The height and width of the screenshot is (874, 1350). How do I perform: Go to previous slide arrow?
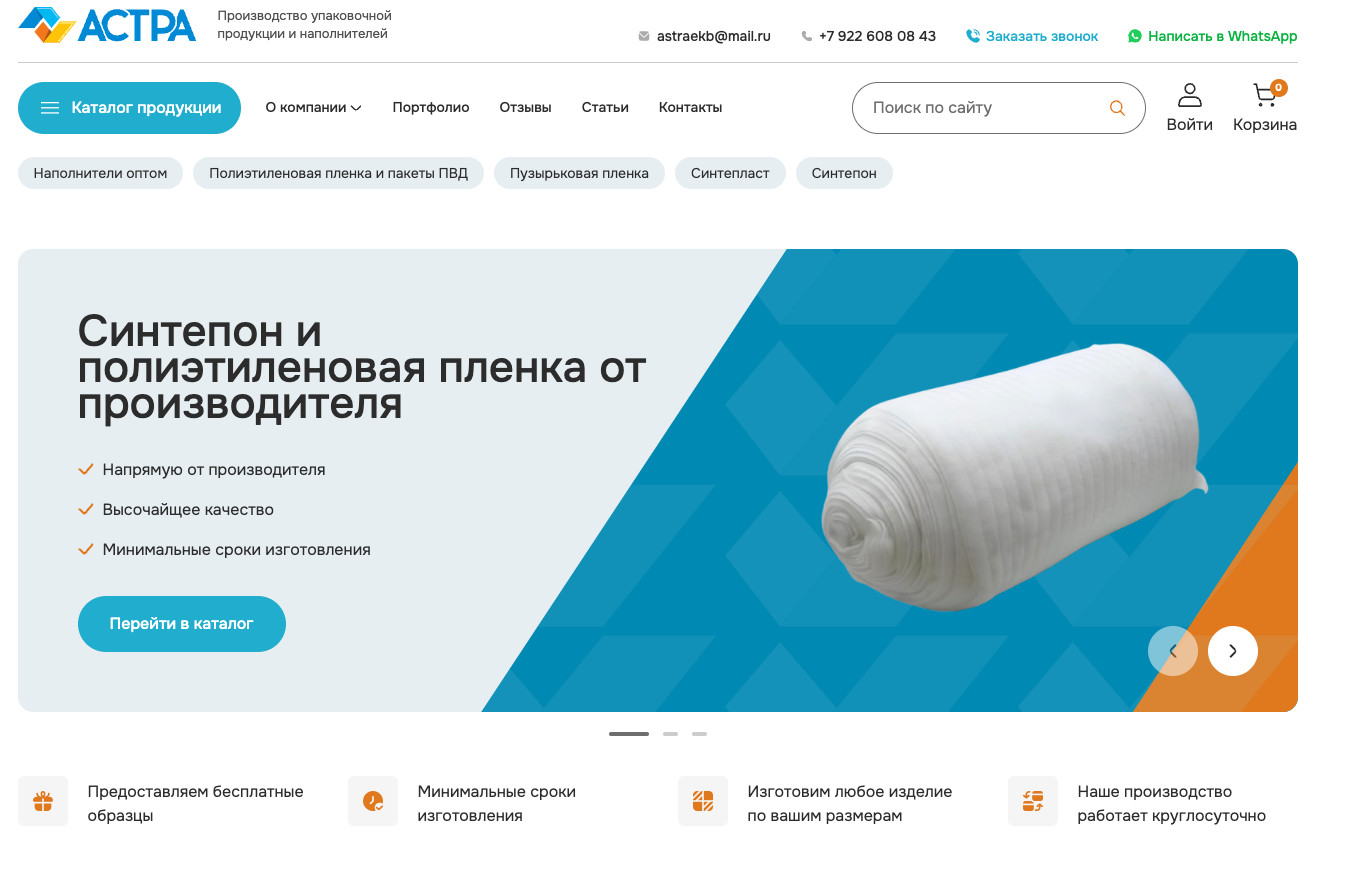coord(1173,651)
